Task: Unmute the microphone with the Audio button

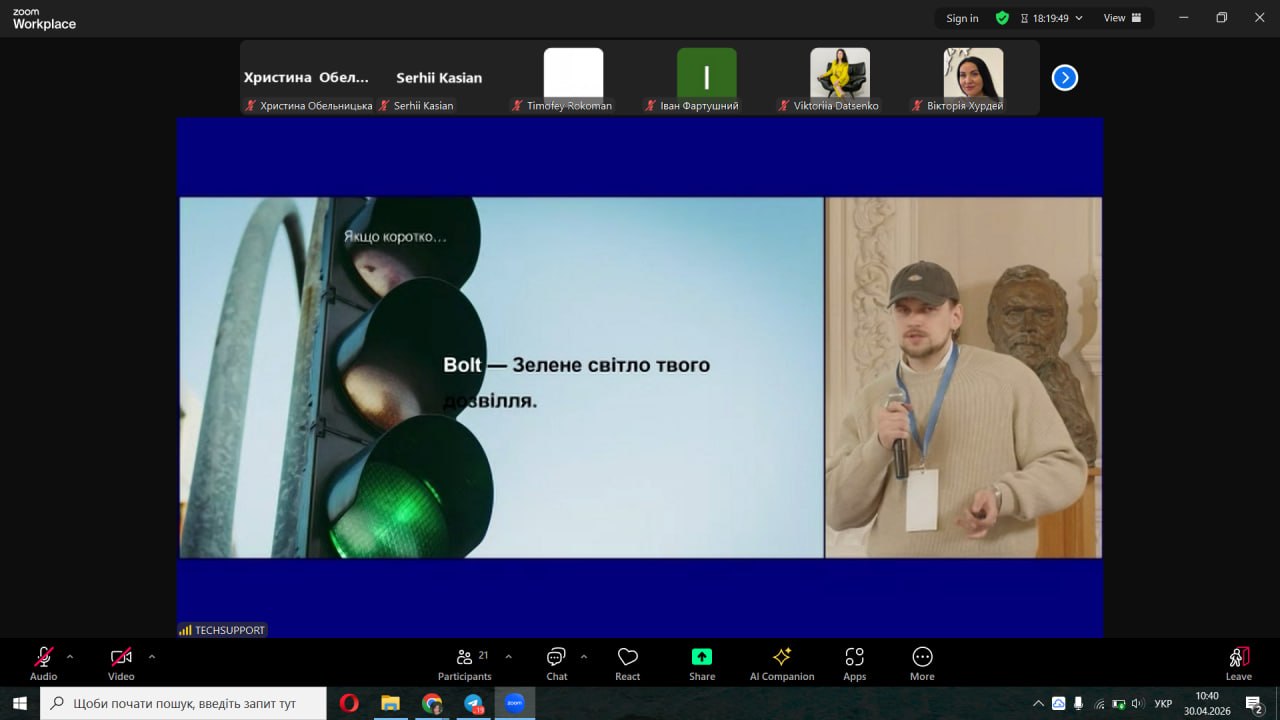Action: click(x=43, y=663)
